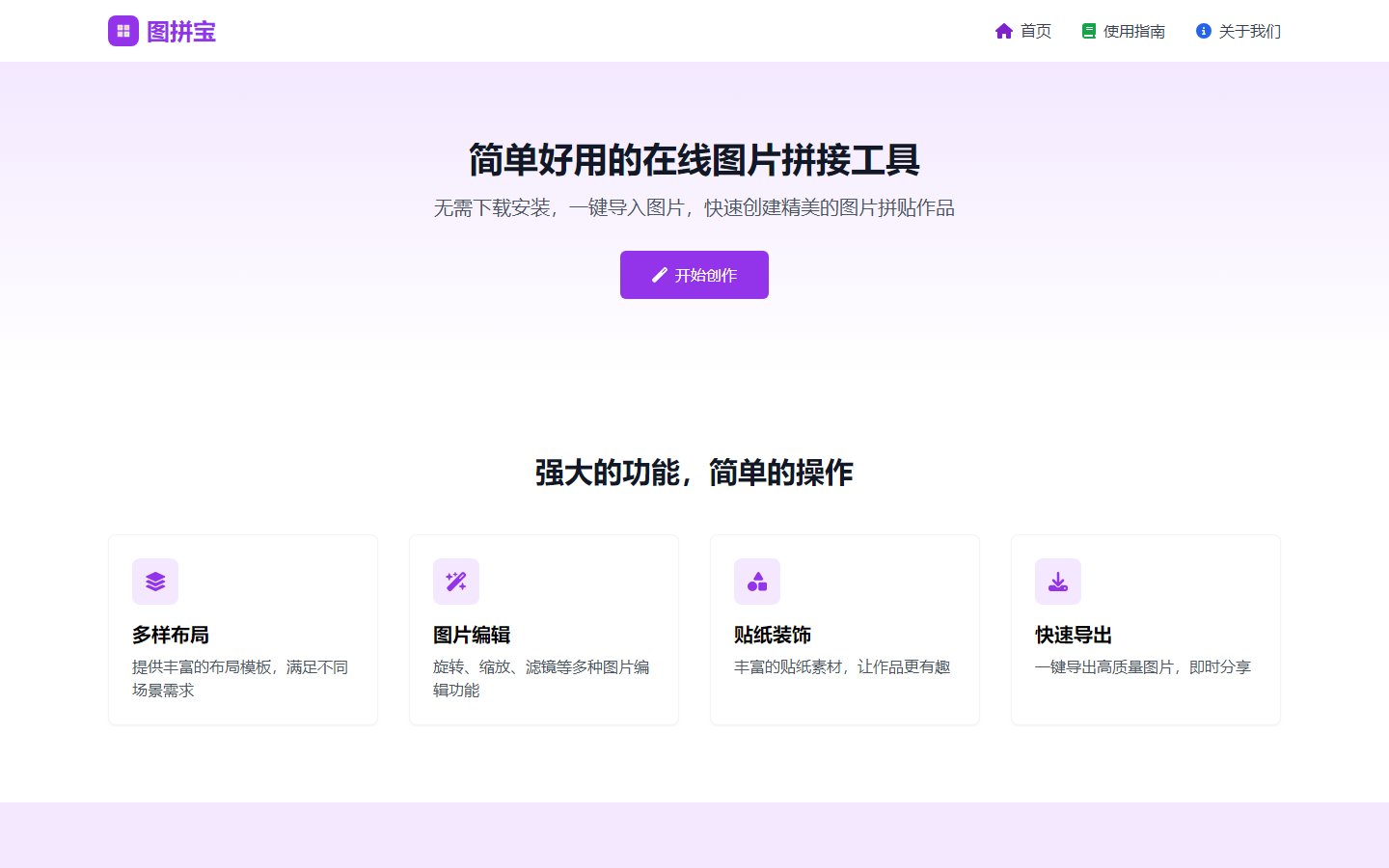Click the pencil icon in 开始创作 button
This screenshot has width=1389, height=868.
click(660, 275)
